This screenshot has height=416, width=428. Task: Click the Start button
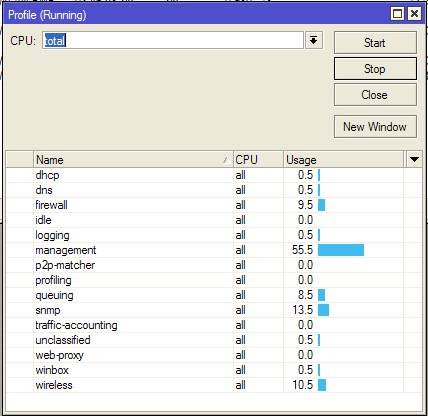(x=375, y=43)
